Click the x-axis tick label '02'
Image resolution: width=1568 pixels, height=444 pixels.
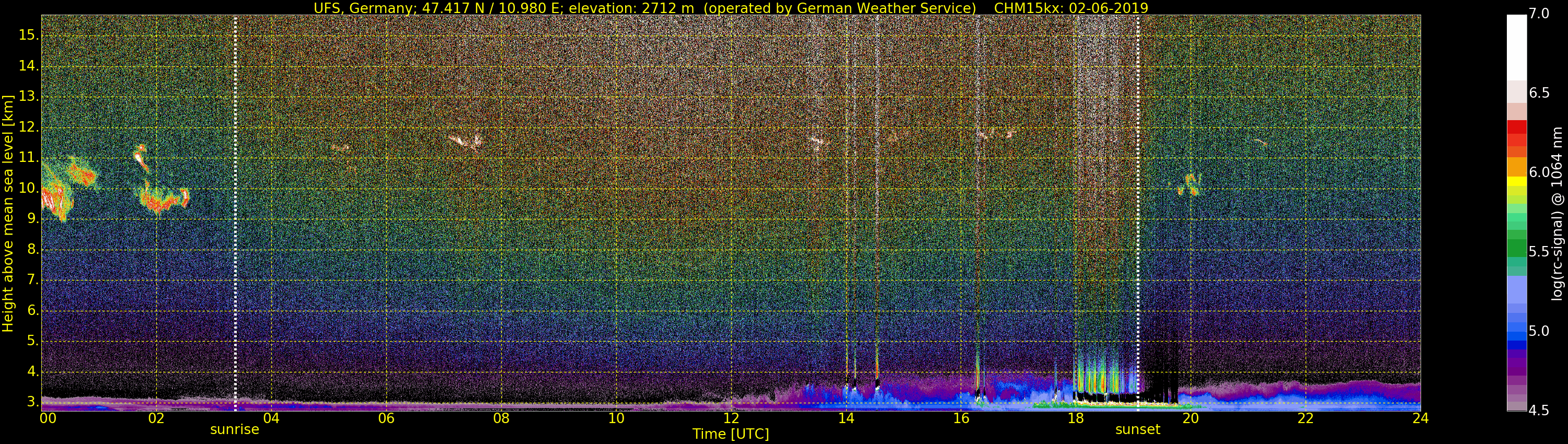(x=156, y=418)
